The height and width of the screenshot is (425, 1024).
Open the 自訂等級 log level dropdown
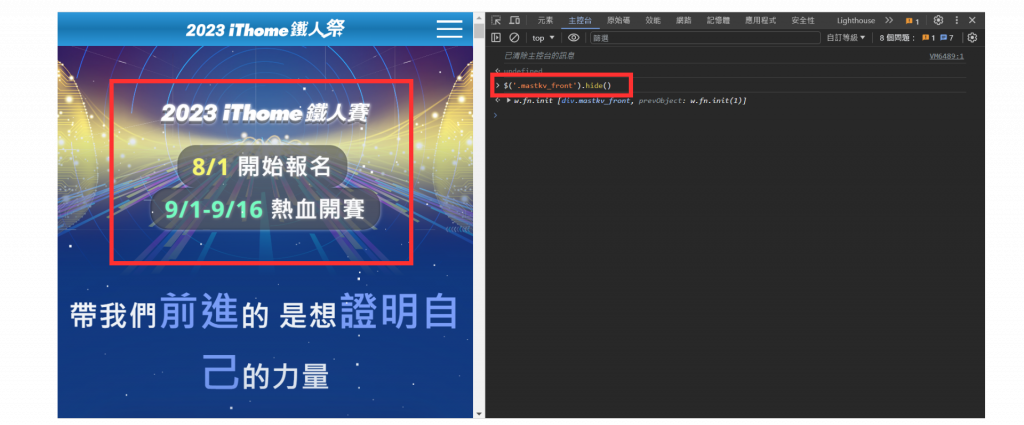846,38
